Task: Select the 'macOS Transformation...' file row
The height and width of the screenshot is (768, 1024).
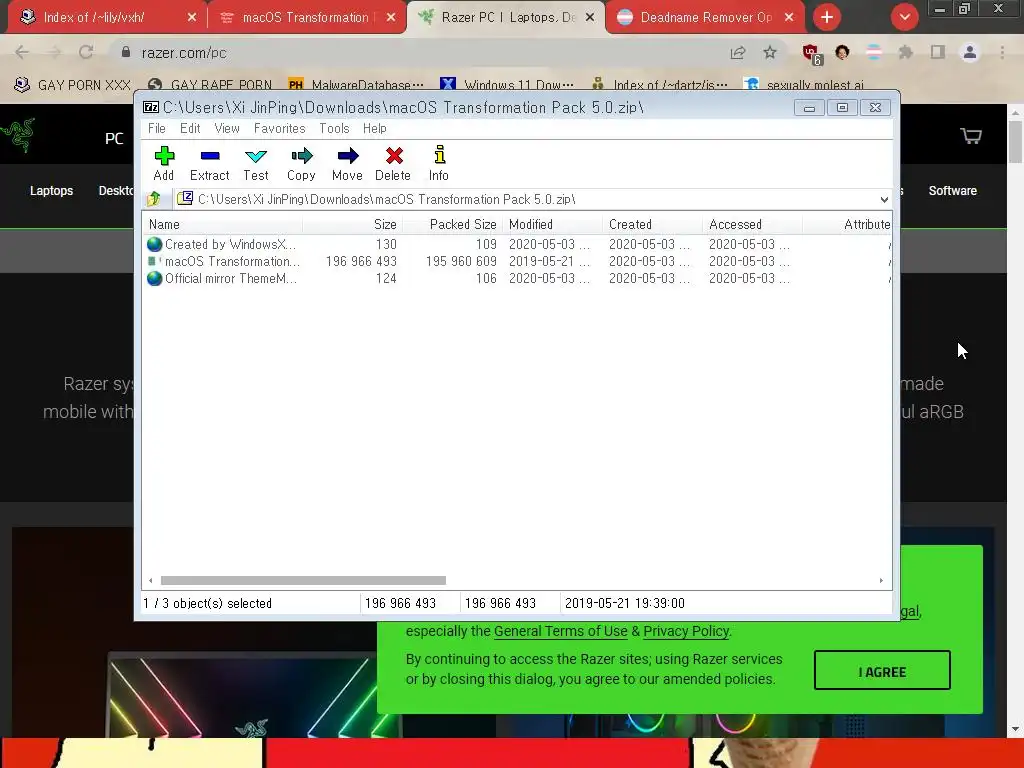Action: (516, 261)
